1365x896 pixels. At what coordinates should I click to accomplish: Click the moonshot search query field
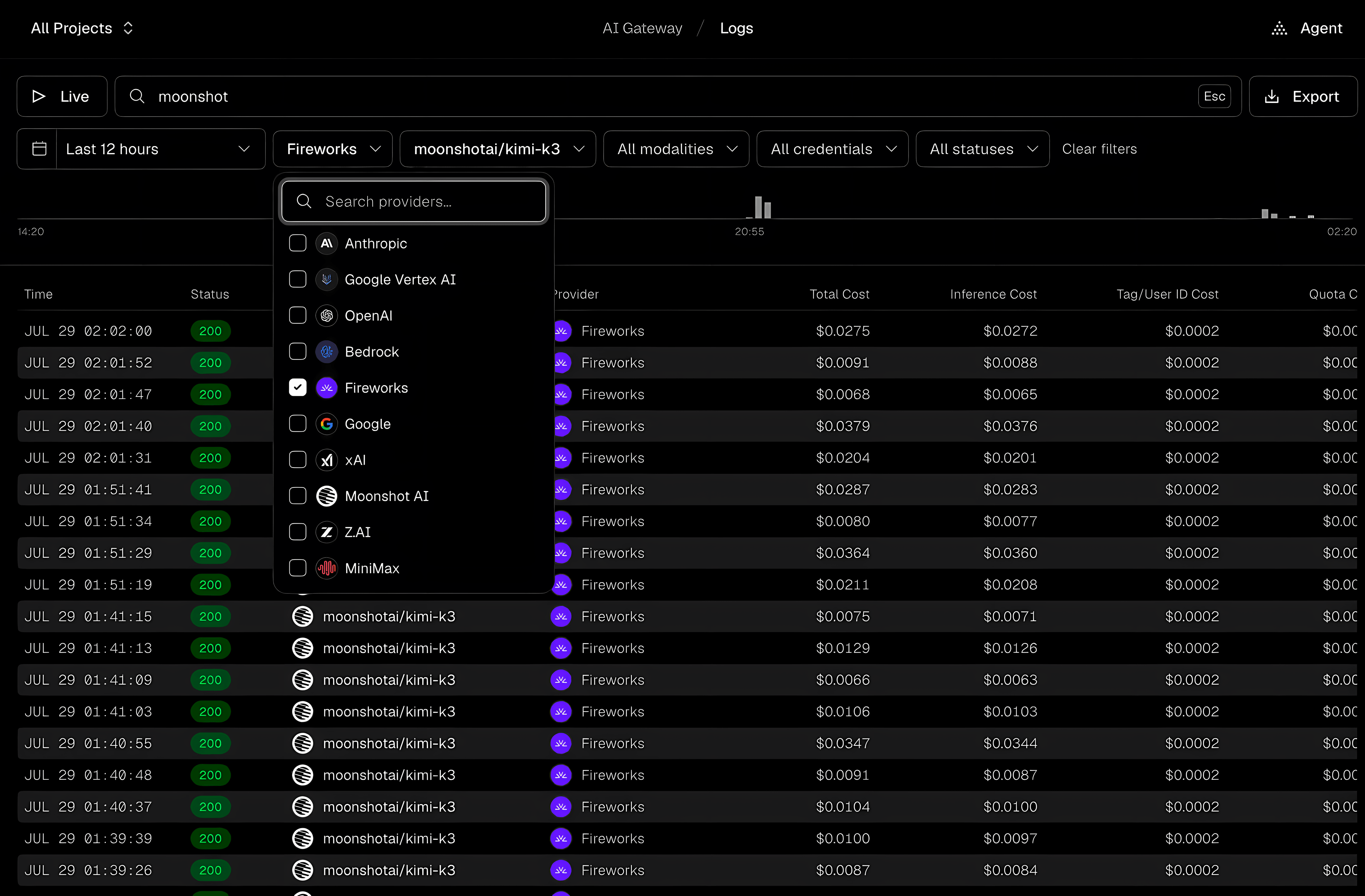click(678, 96)
